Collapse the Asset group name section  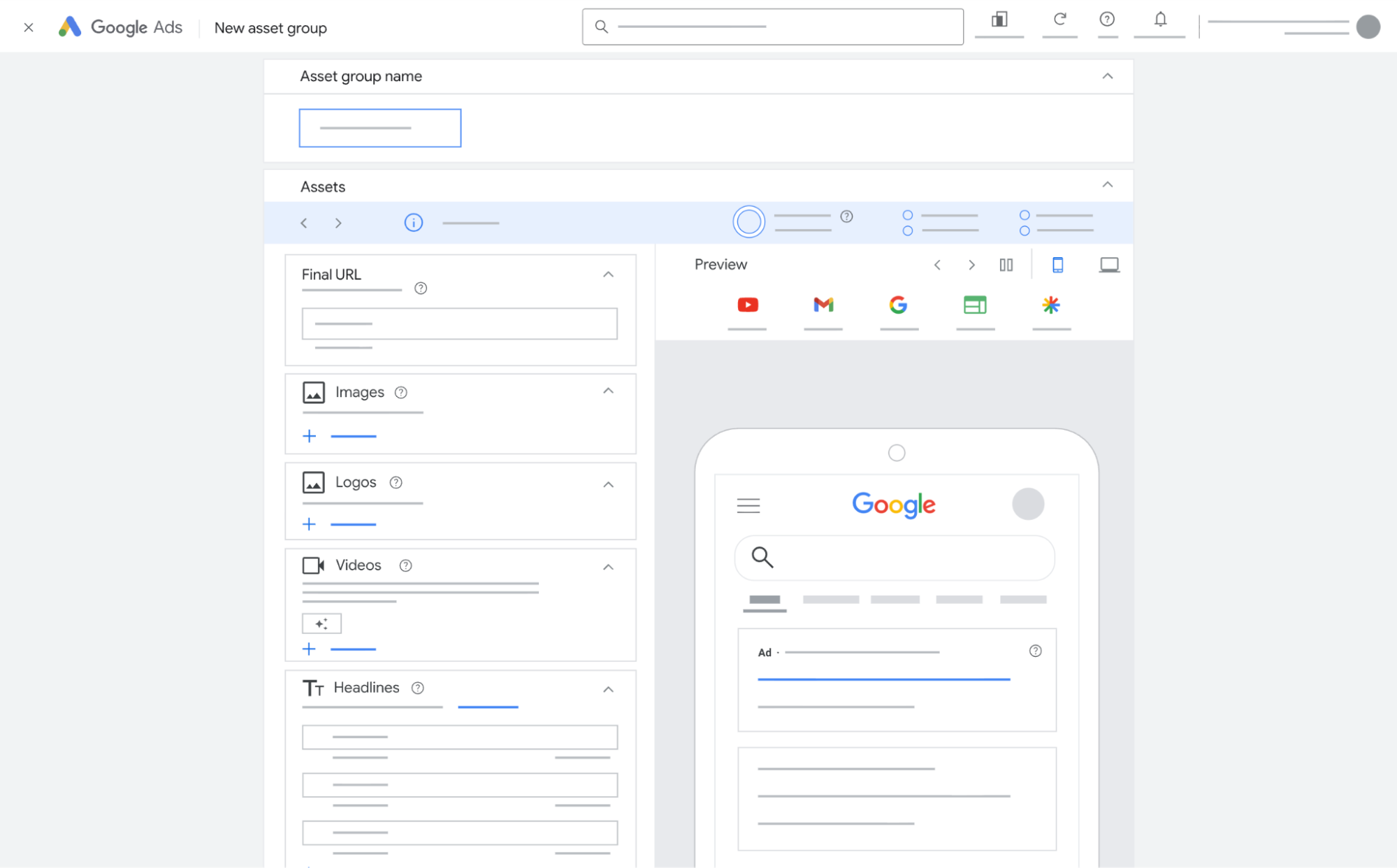click(1108, 75)
